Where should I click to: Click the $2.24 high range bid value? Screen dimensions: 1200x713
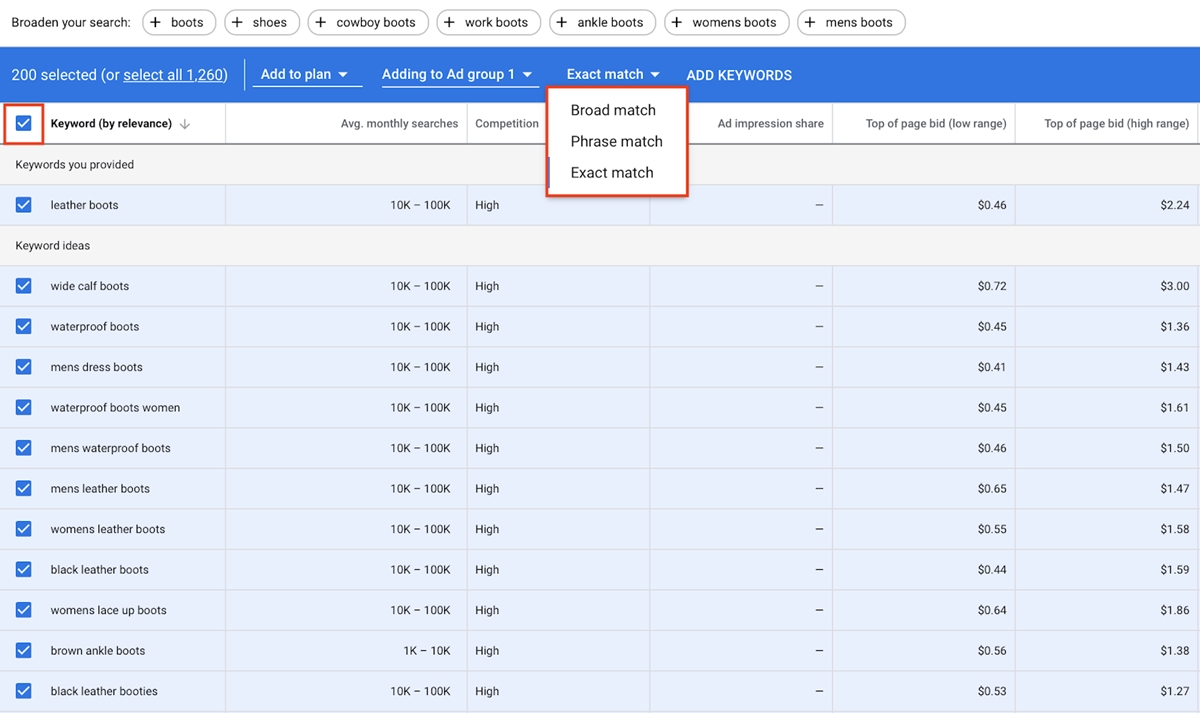click(x=1175, y=205)
